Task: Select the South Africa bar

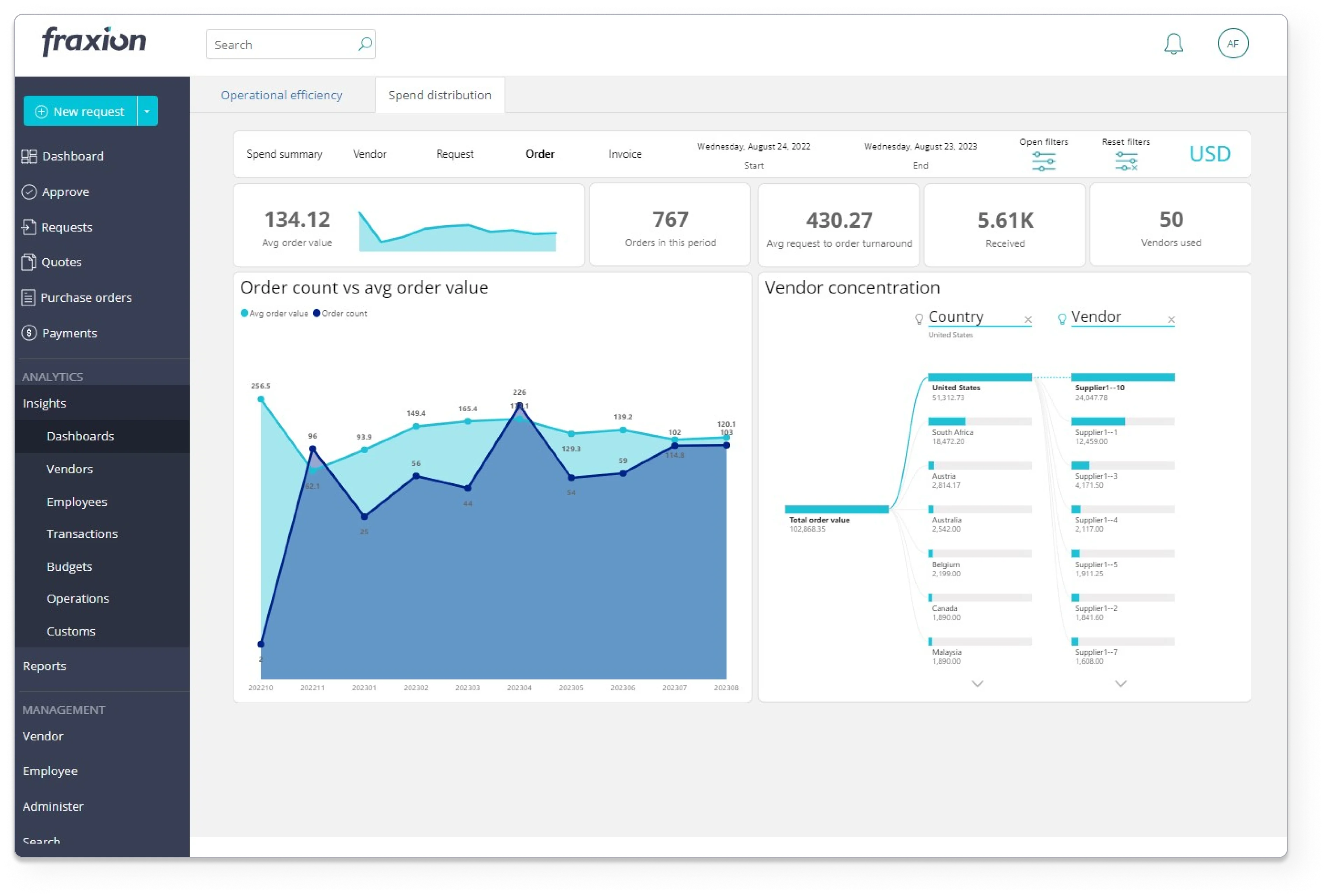Action: (979, 421)
